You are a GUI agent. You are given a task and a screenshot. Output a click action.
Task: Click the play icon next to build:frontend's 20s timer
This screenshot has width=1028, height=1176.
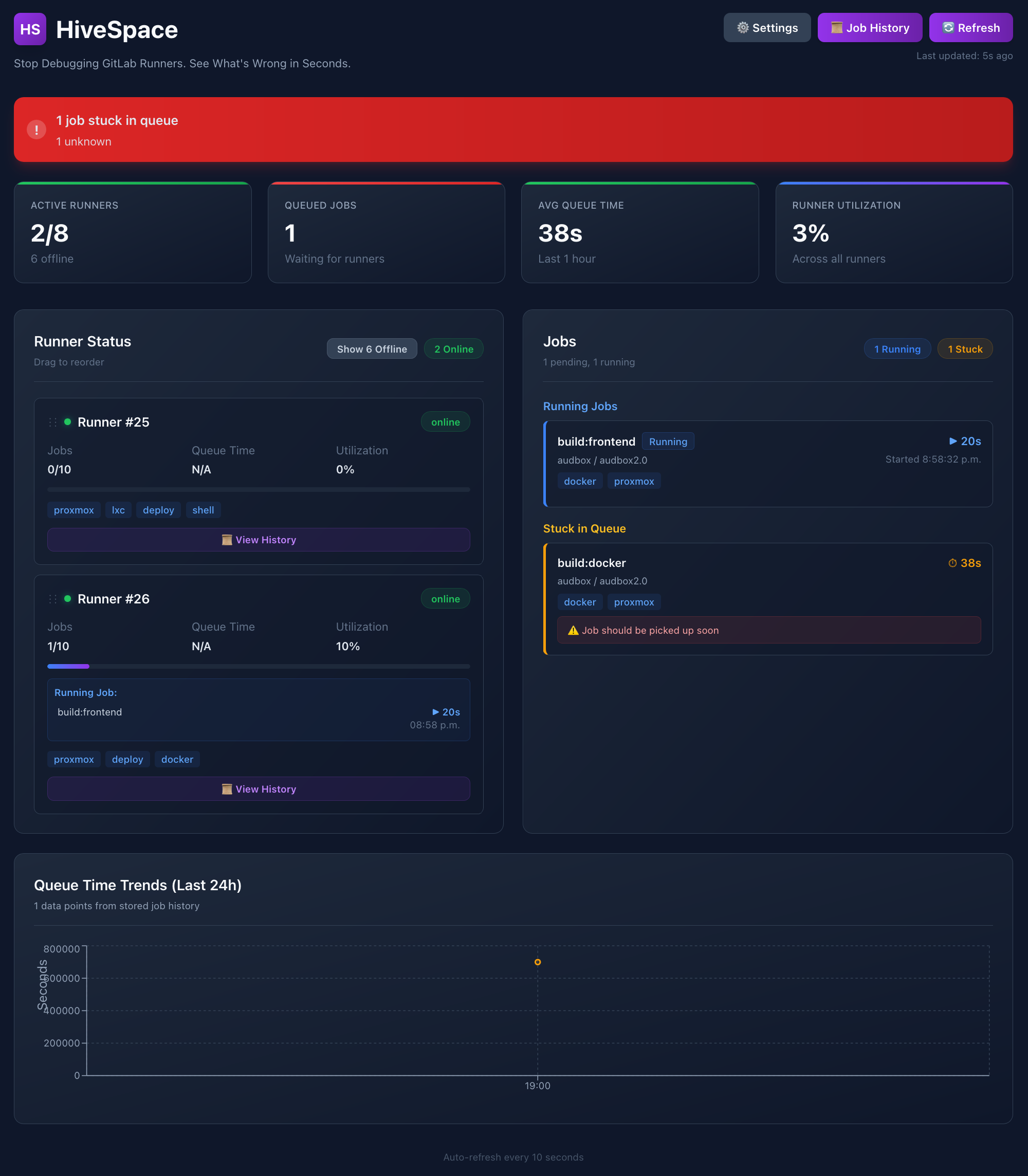[953, 441]
